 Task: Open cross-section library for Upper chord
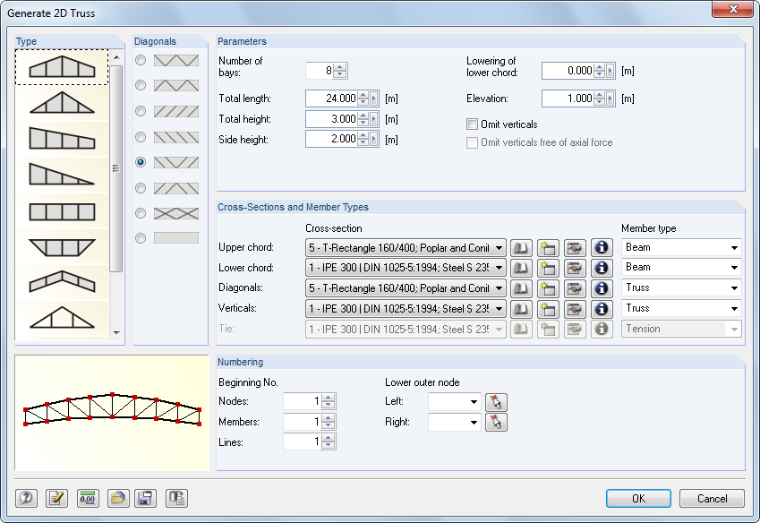point(521,248)
